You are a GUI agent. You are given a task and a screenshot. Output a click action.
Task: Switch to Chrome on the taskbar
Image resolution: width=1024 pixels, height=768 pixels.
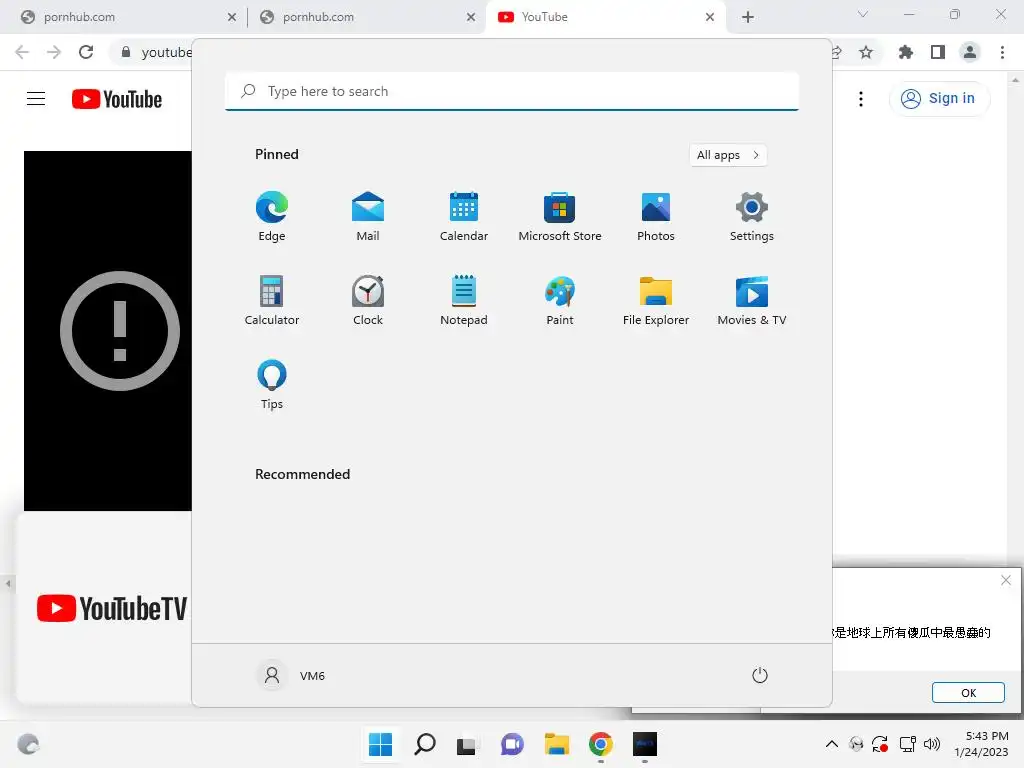coord(601,744)
